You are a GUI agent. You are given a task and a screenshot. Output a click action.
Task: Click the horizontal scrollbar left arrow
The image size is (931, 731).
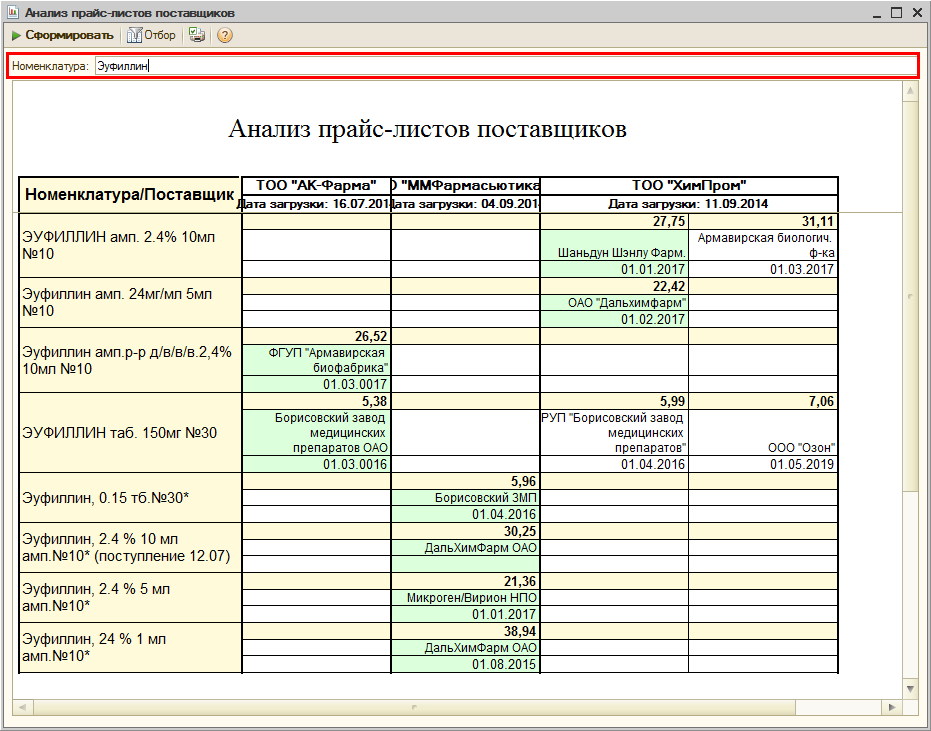click(x=20, y=707)
